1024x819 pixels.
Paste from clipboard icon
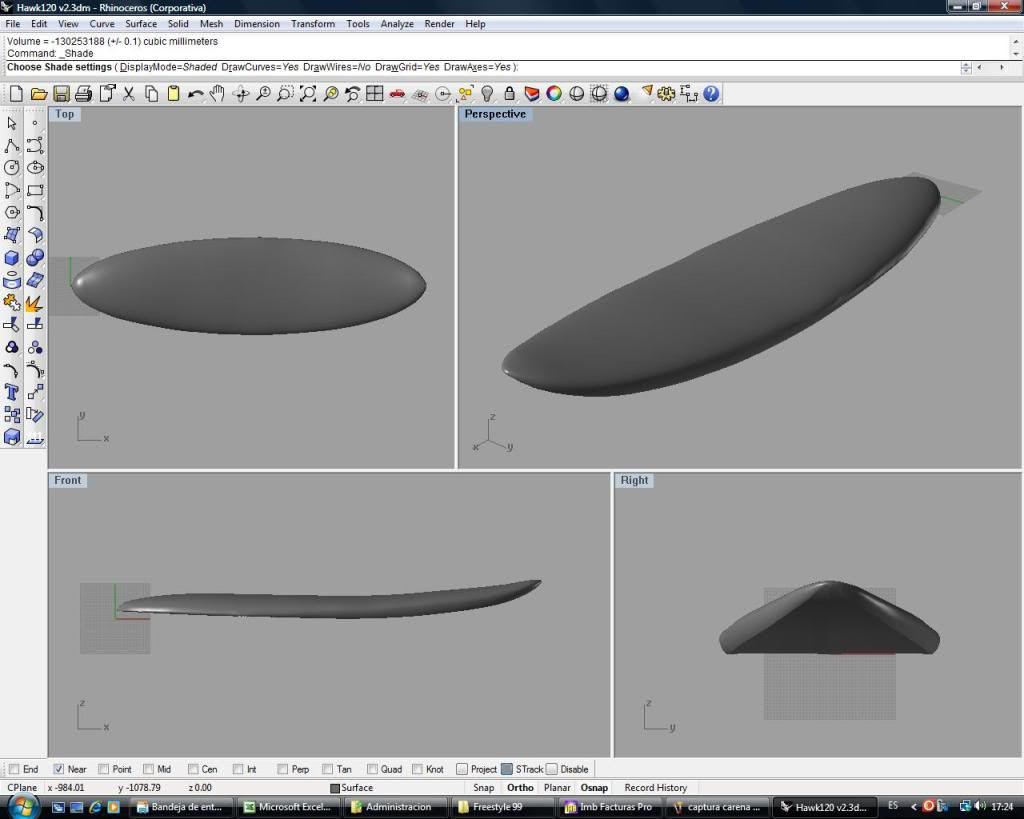click(x=173, y=94)
